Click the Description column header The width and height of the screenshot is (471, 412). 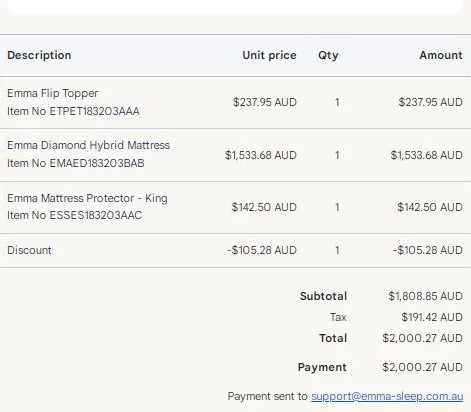pos(39,55)
